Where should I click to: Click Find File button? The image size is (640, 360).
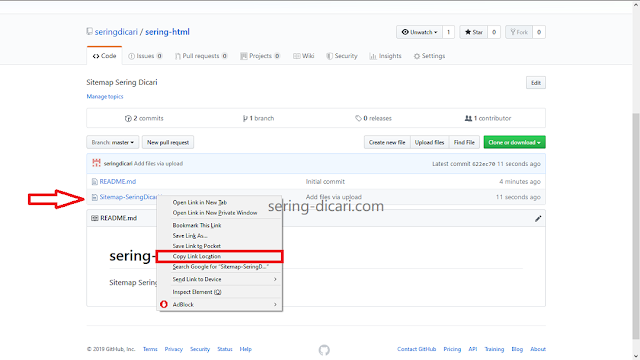(x=464, y=142)
